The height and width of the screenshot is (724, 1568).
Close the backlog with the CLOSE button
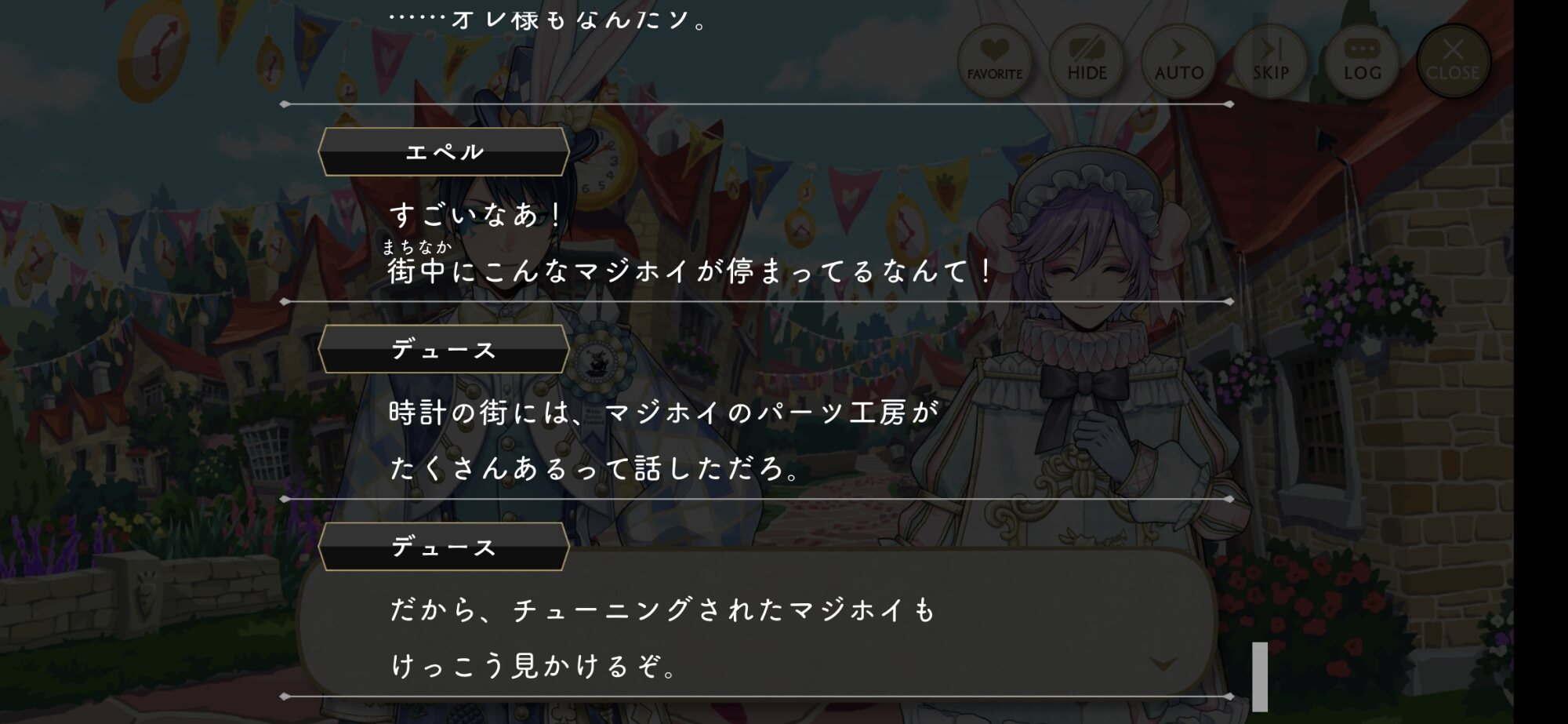[1453, 61]
